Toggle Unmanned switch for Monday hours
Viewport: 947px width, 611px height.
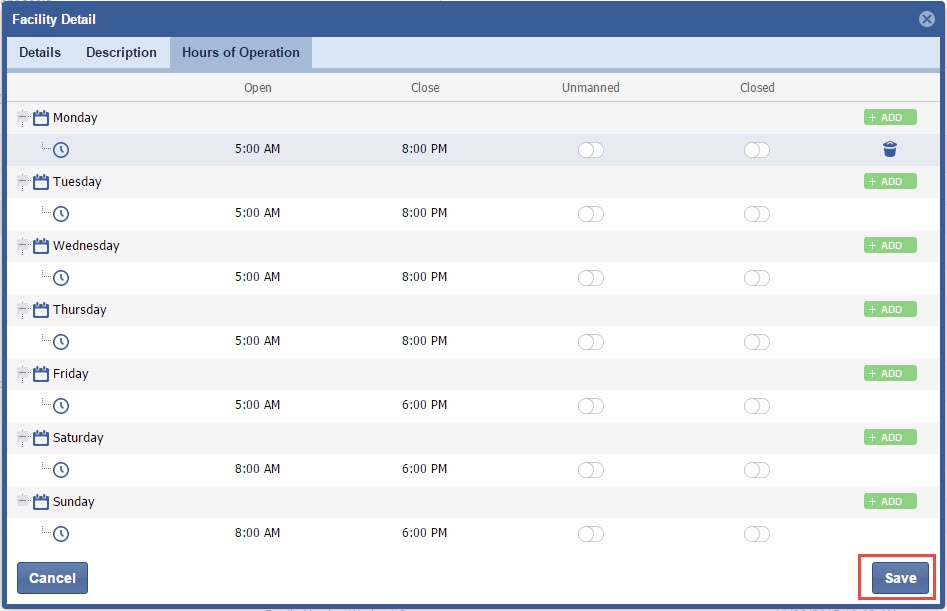click(x=591, y=150)
